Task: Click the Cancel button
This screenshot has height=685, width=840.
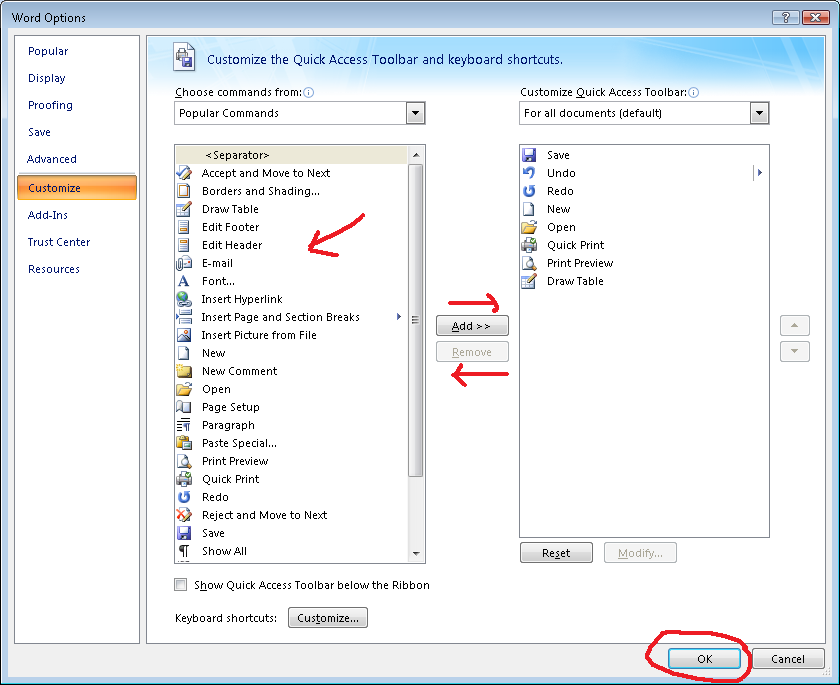Action: click(x=788, y=659)
